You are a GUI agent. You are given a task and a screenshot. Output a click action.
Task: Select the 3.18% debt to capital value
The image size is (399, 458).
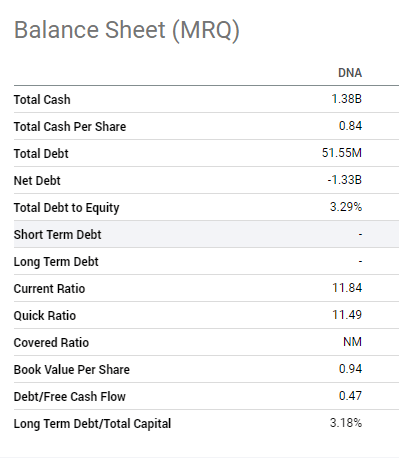click(346, 423)
